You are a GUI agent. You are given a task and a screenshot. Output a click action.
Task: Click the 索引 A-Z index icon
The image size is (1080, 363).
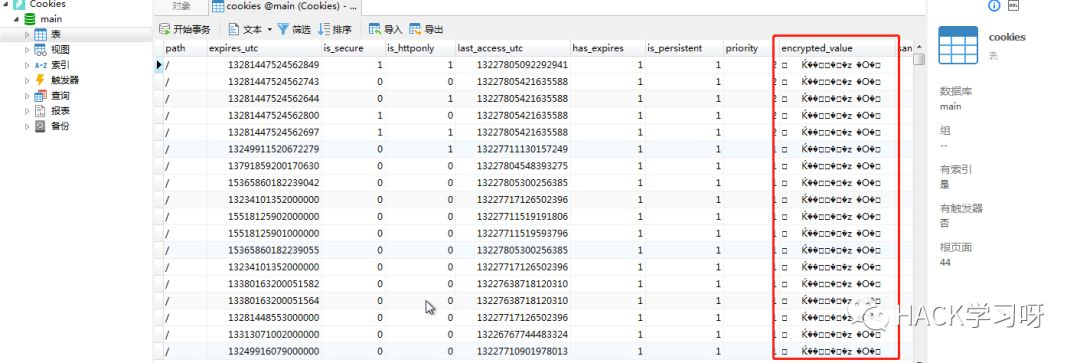pyautogui.click(x=41, y=65)
